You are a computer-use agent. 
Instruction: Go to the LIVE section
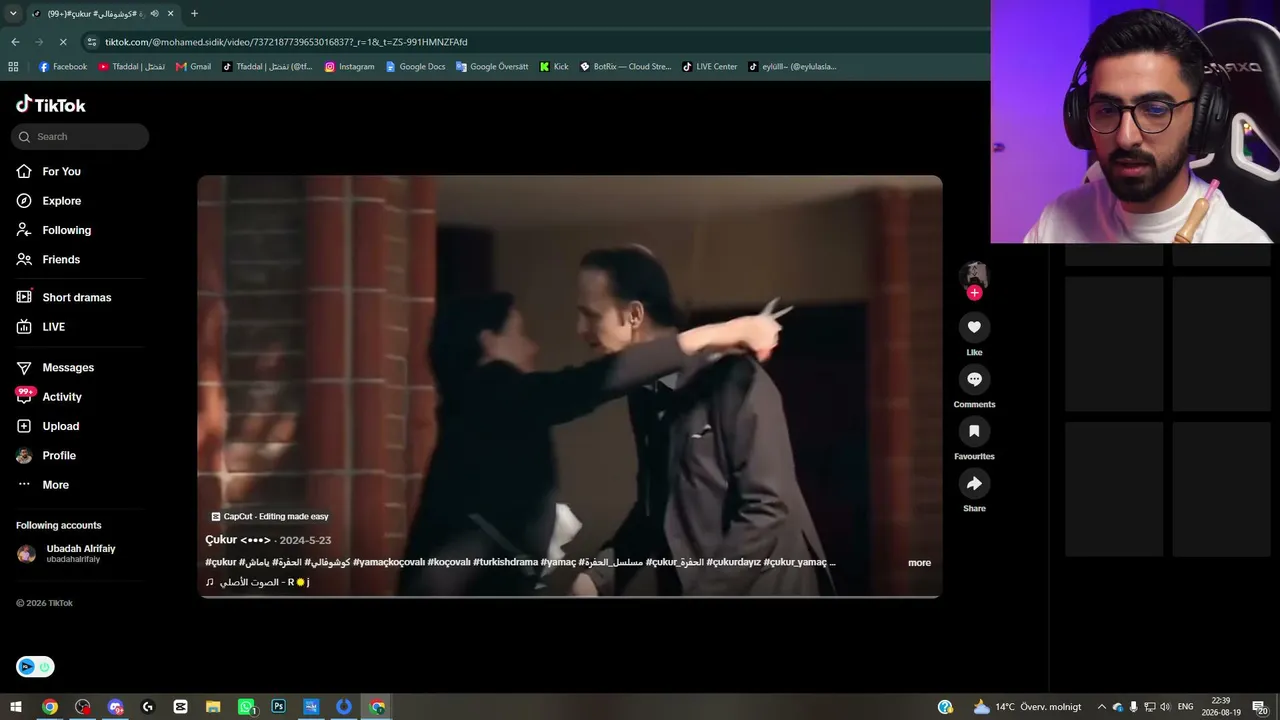tap(41, 327)
